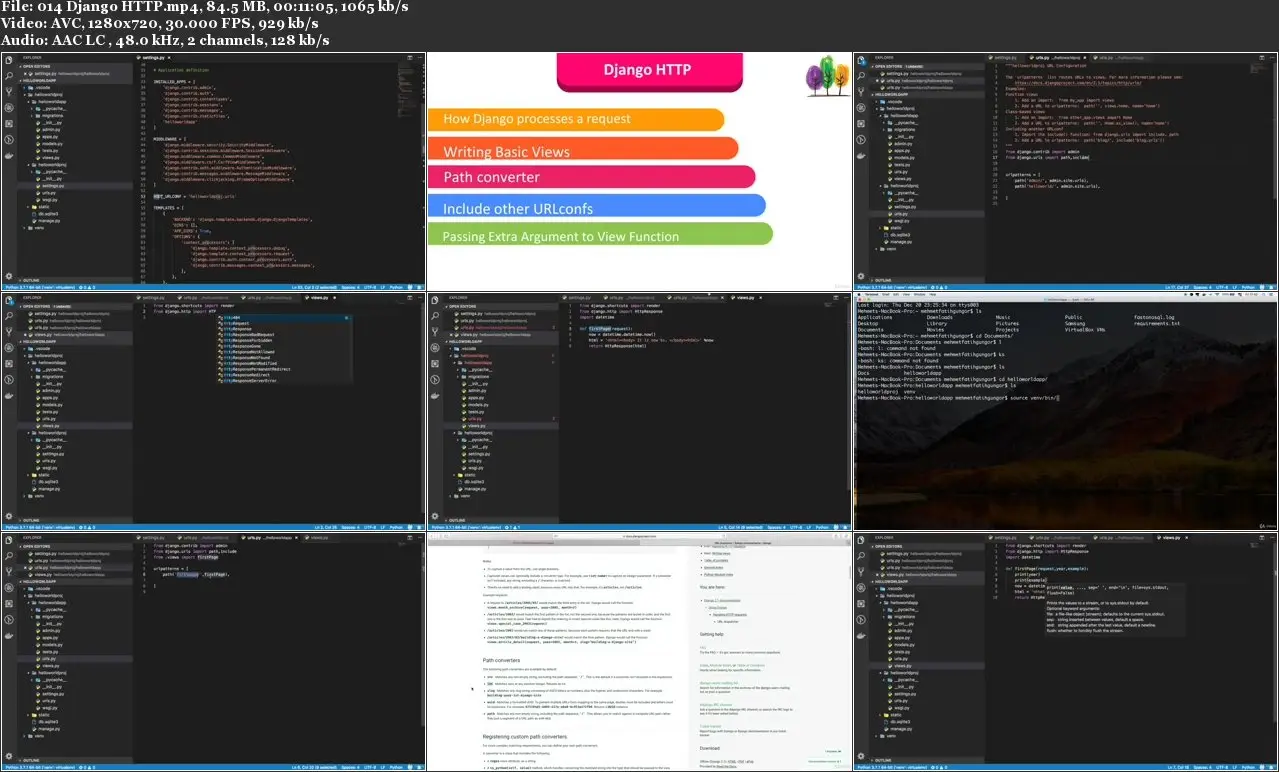Open Search icon in the settings.py INSTALLED_APPS frame
Image resolution: width=1279 pixels, height=772 pixels.
click(9, 75)
